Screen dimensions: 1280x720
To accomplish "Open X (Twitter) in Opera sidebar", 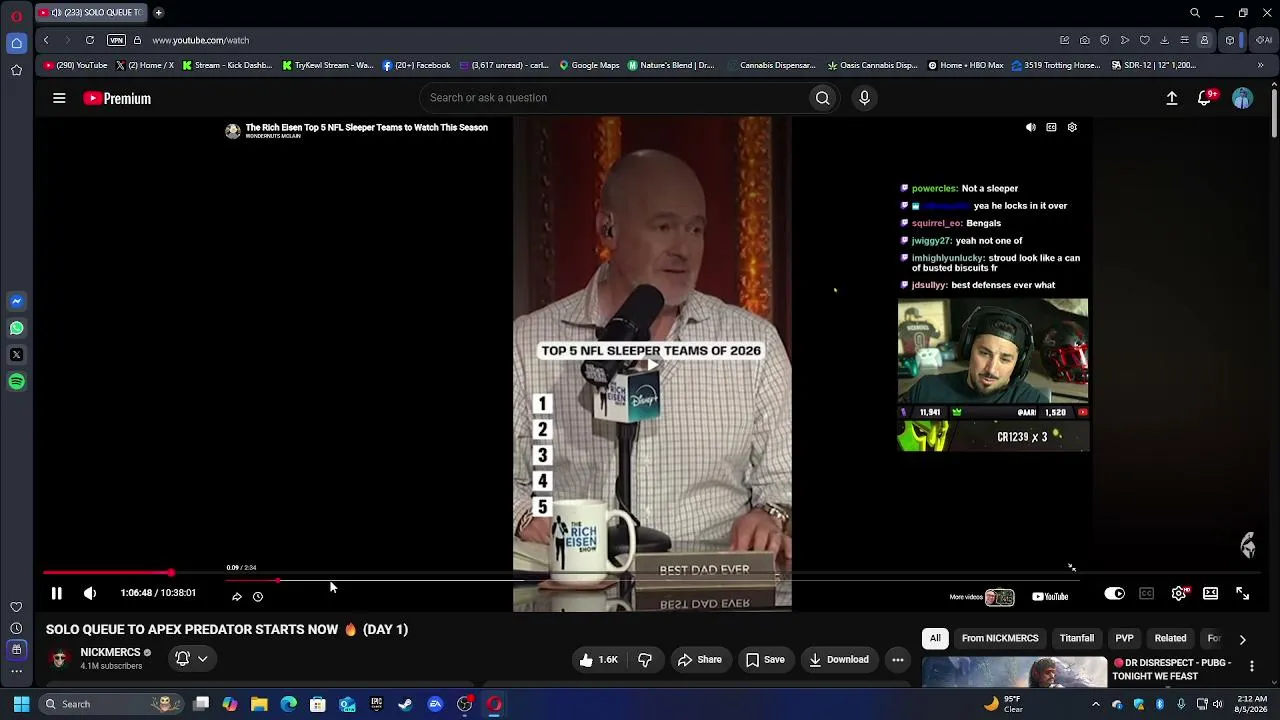I will click(x=16, y=354).
